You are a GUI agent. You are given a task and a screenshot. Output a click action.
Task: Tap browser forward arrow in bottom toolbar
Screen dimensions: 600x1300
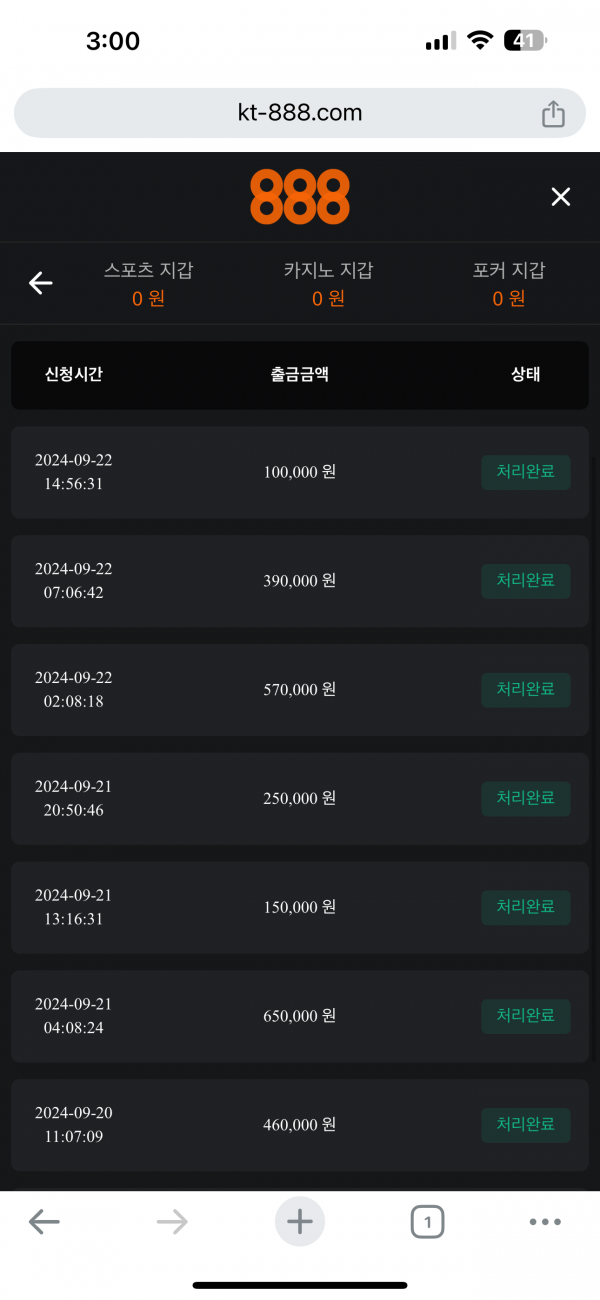[172, 1221]
